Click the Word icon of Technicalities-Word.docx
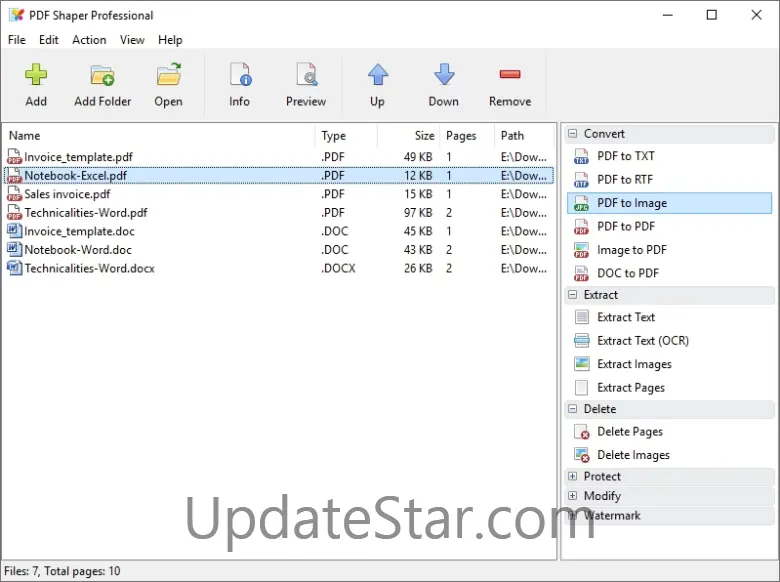Image resolution: width=780 pixels, height=582 pixels. click(14, 268)
